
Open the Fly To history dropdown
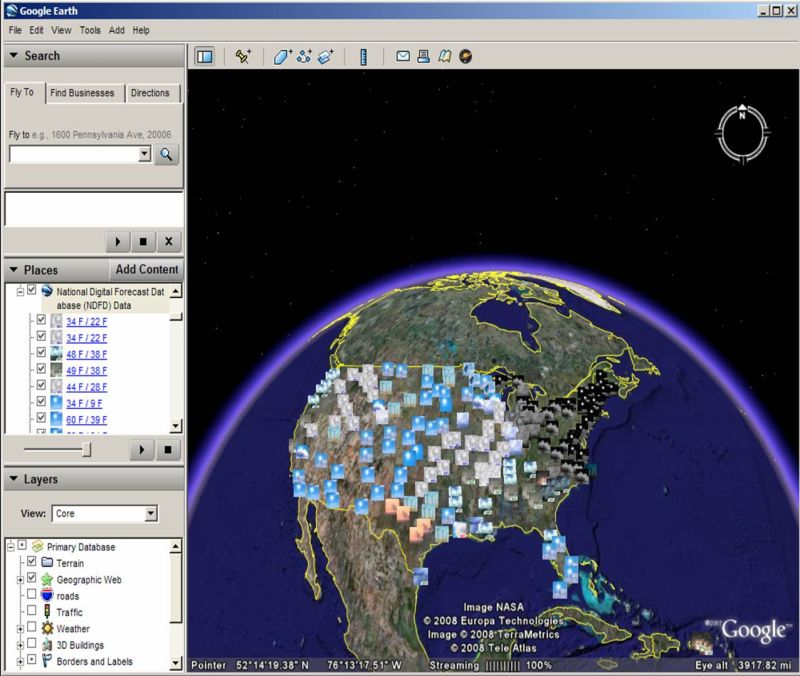[x=144, y=154]
